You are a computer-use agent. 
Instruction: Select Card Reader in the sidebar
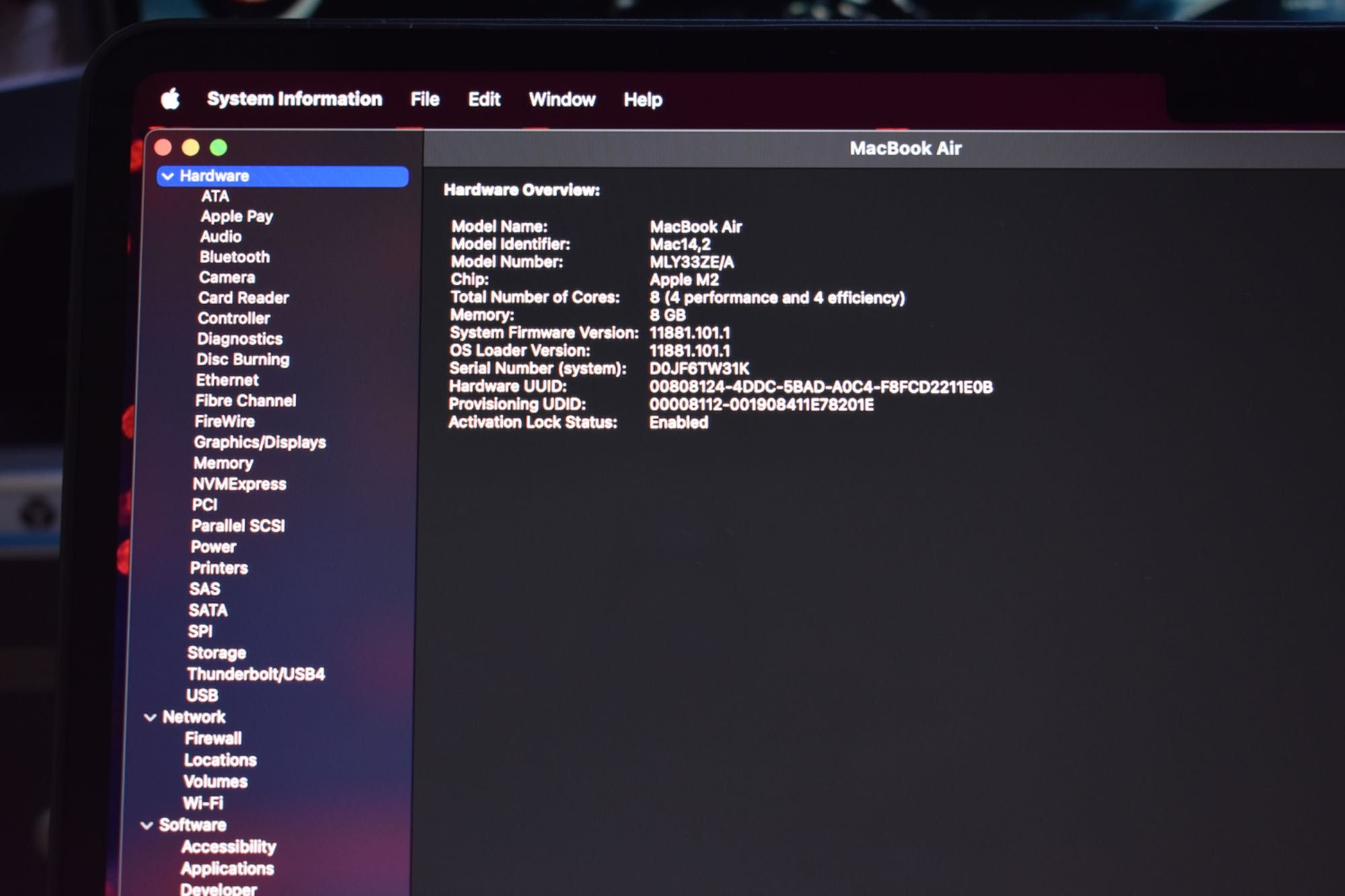pyautogui.click(x=243, y=298)
